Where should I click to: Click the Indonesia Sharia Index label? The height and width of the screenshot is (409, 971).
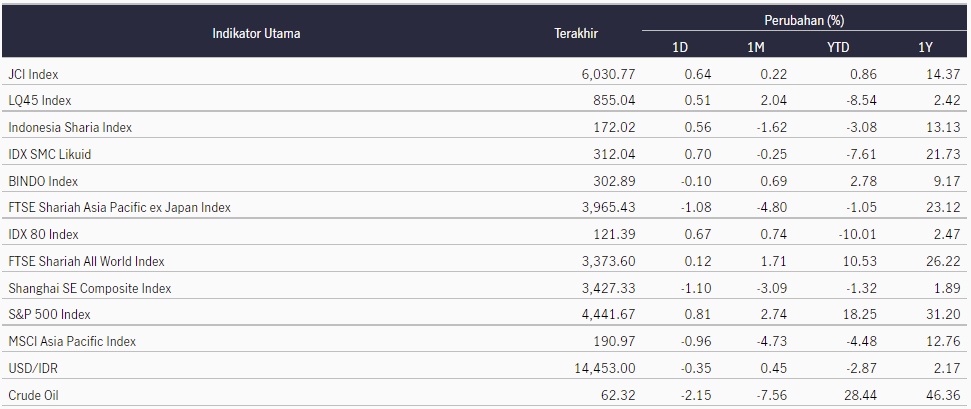(70, 128)
